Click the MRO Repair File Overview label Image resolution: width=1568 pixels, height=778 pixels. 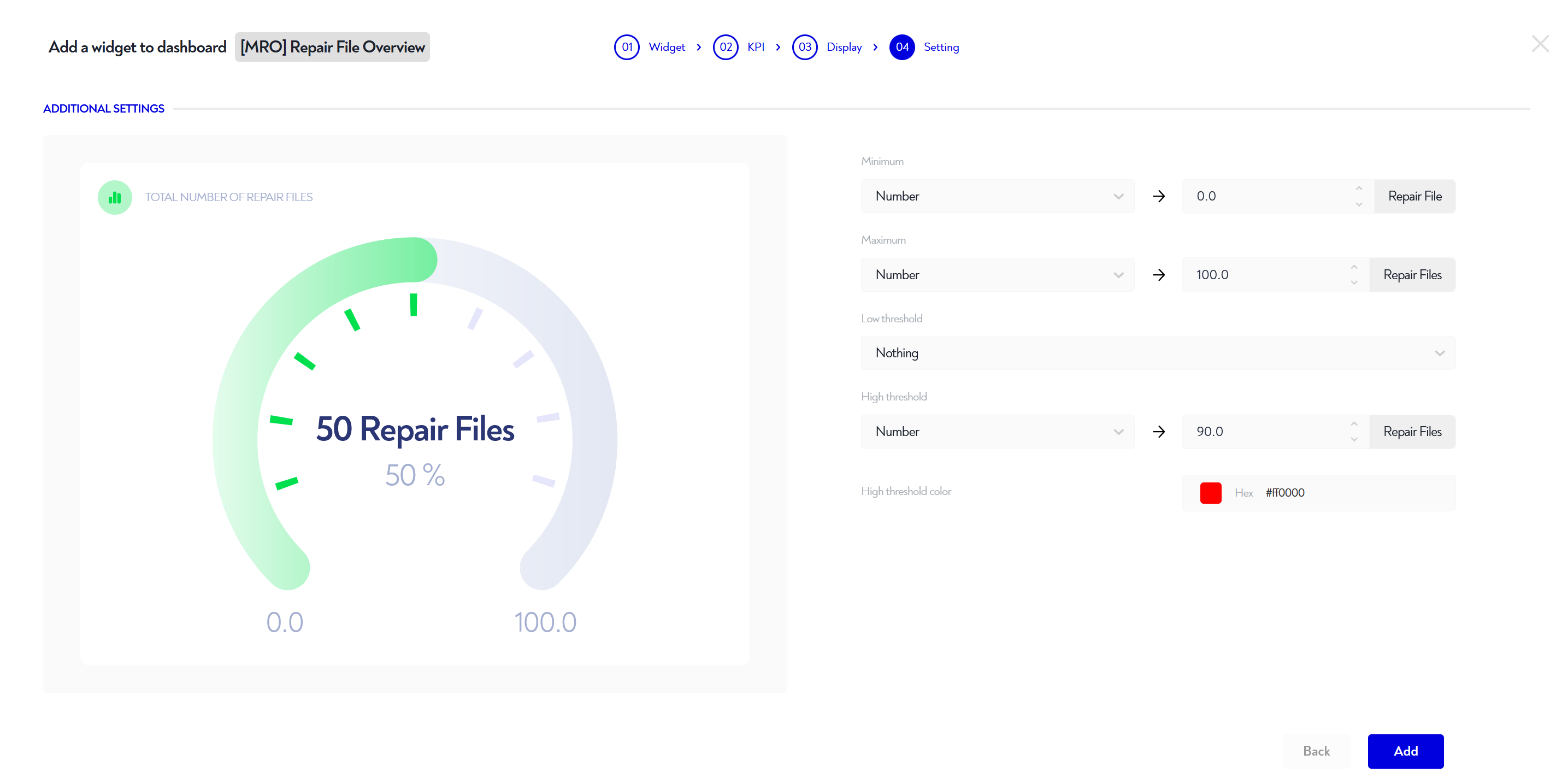[332, 47]
